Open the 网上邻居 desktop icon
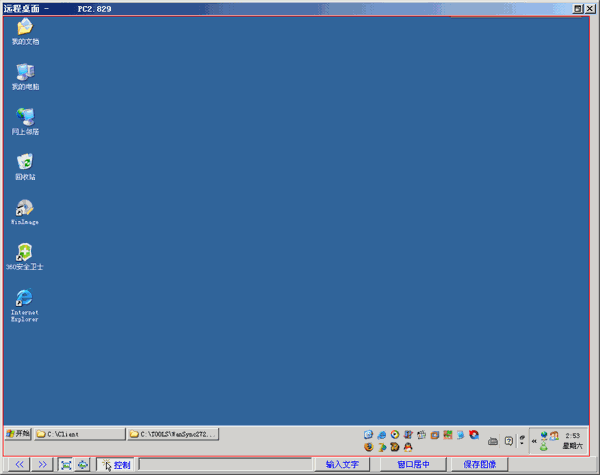Screen dimensions: 600x475 (25, 118)
